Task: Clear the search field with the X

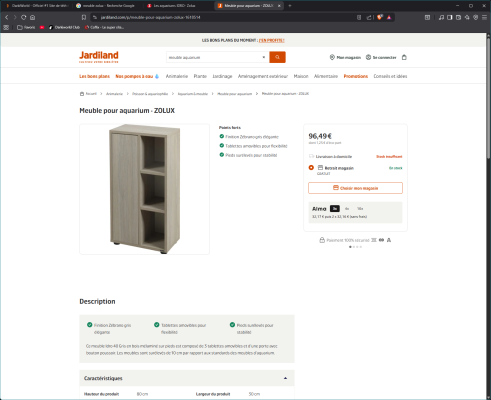Action: click(x=264, y=57)
